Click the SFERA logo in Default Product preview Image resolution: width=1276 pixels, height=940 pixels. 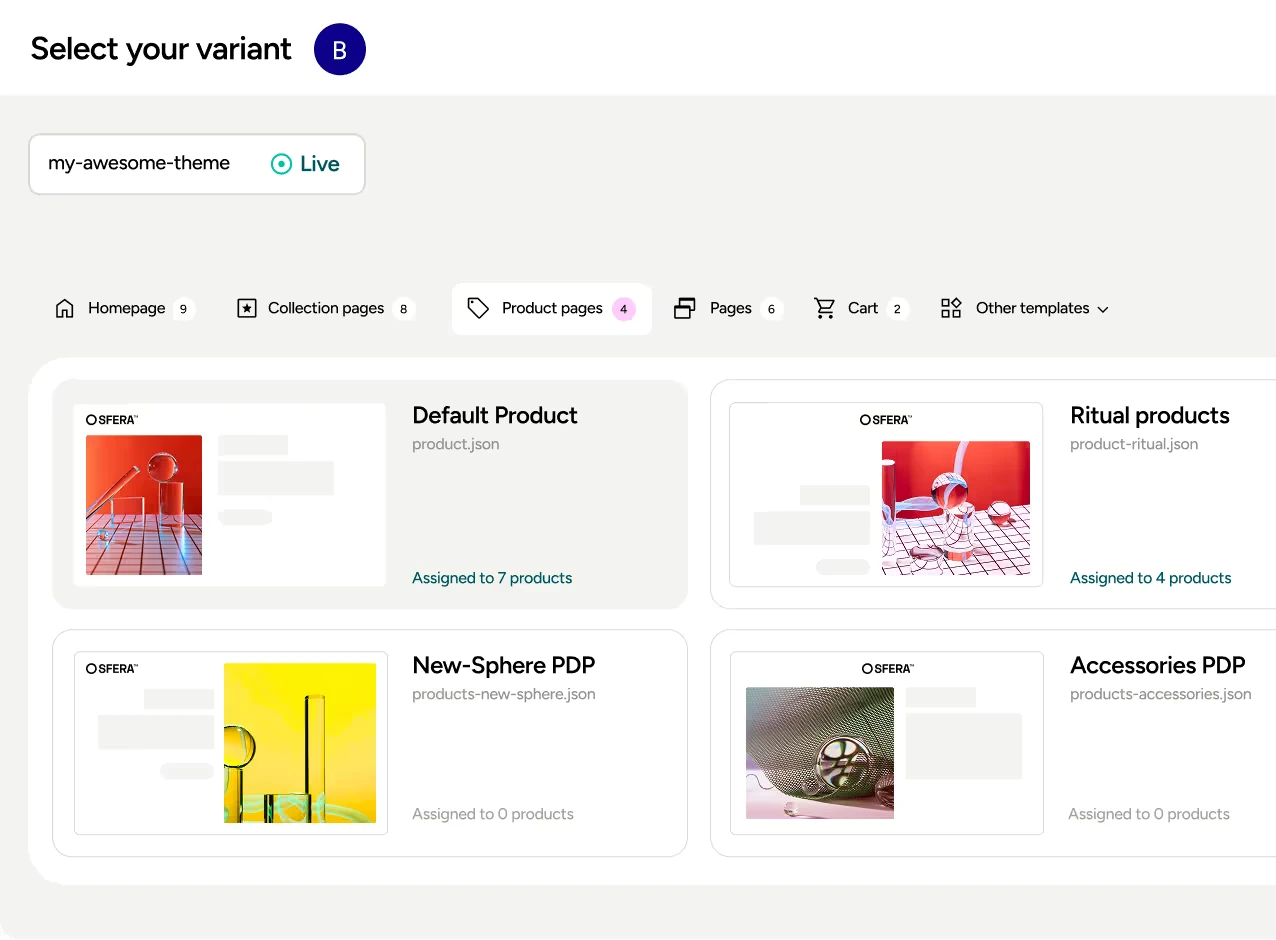[112, 420]
